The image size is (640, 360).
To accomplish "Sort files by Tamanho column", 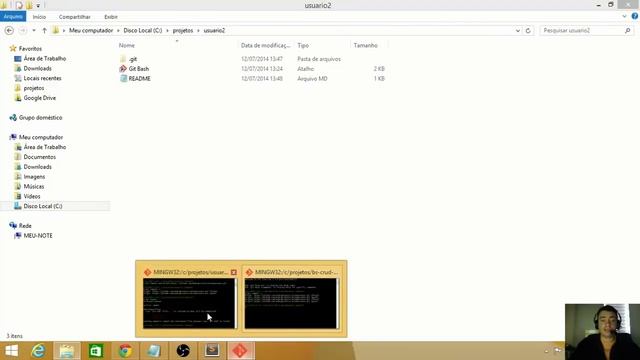I will (x=365, y=45).
